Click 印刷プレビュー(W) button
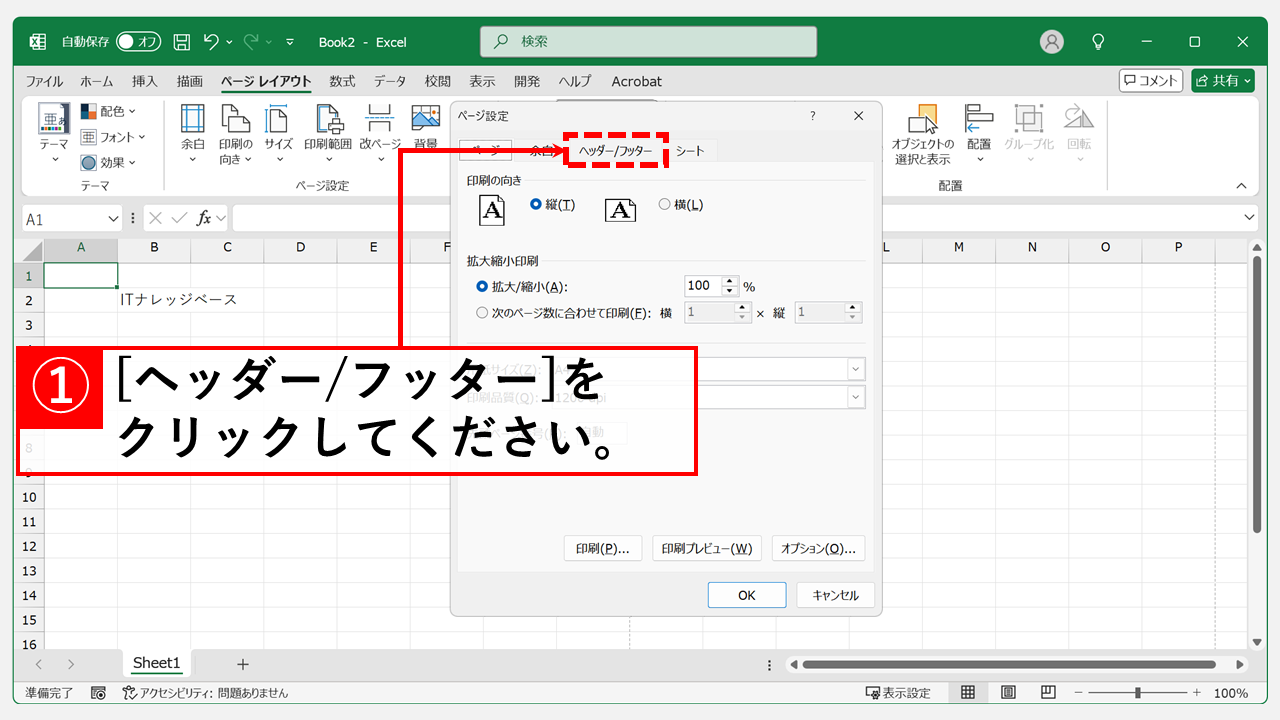The width and height of the screenshot is (1280, 720). point(707,548)
